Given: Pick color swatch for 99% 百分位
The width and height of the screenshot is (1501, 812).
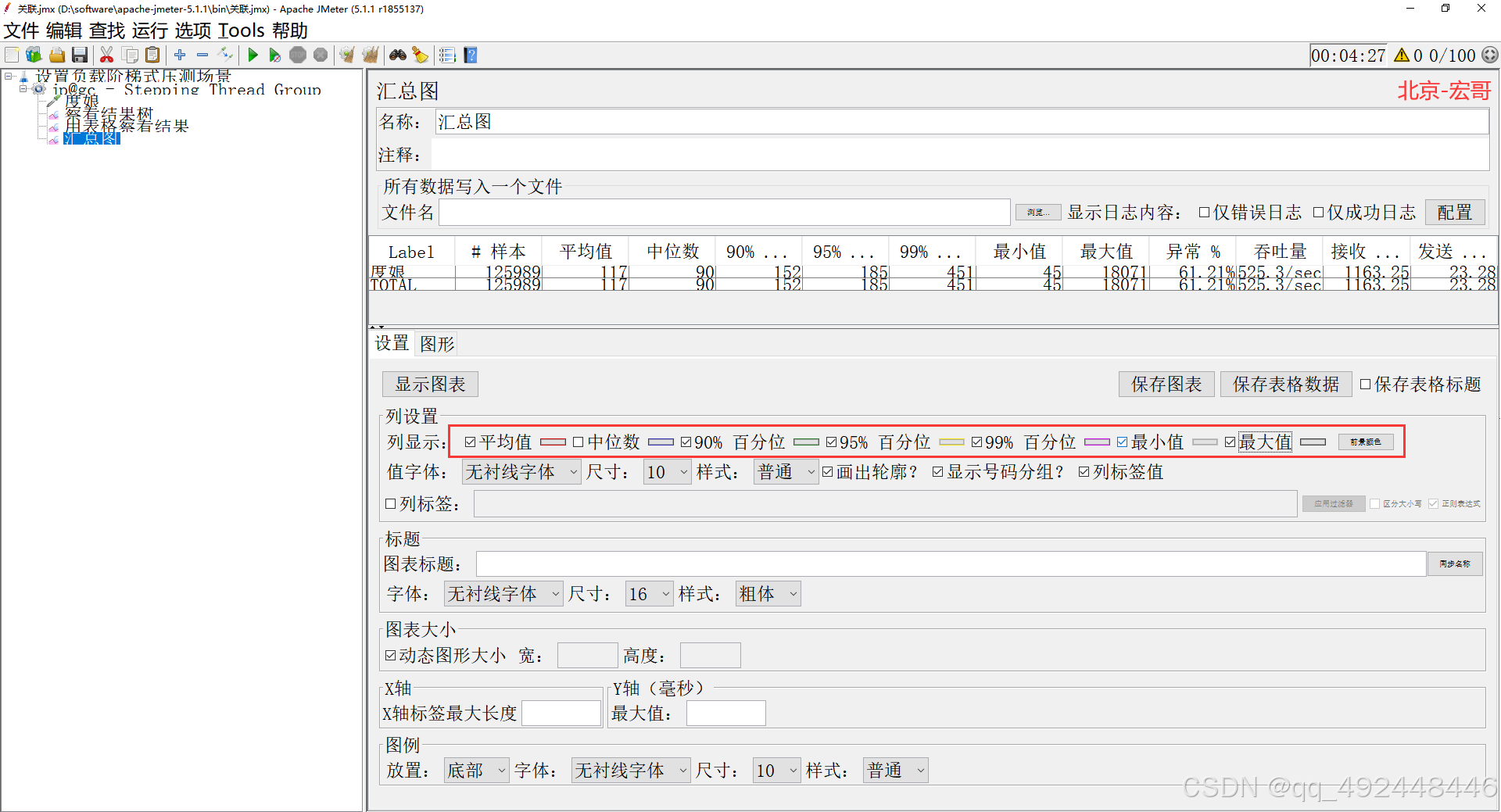Looking at the screenshot, I should [x=1097, y=442].
